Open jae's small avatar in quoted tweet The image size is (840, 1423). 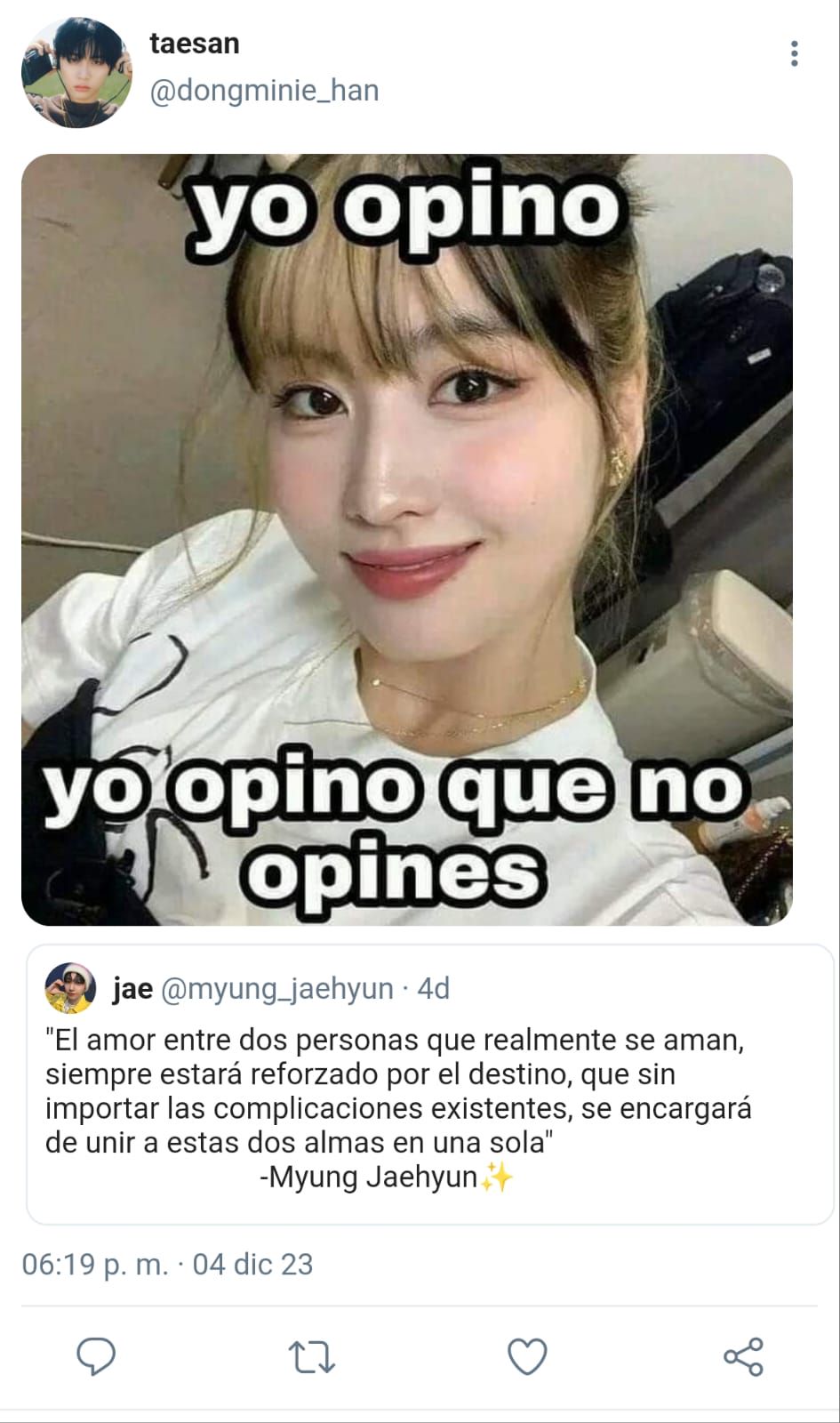click(70, 988)
